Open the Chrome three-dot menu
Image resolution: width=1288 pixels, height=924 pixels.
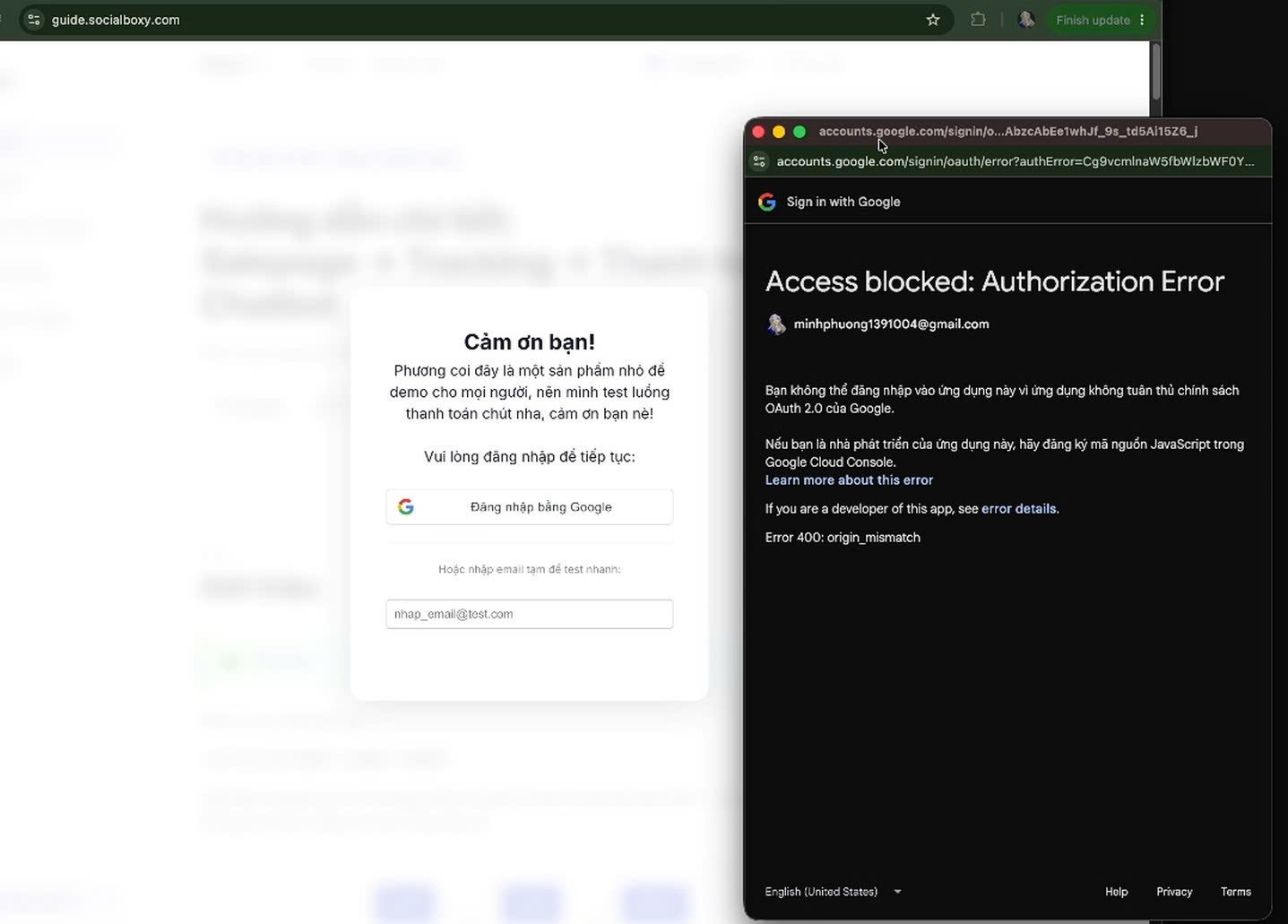(x=1142, y=20)
